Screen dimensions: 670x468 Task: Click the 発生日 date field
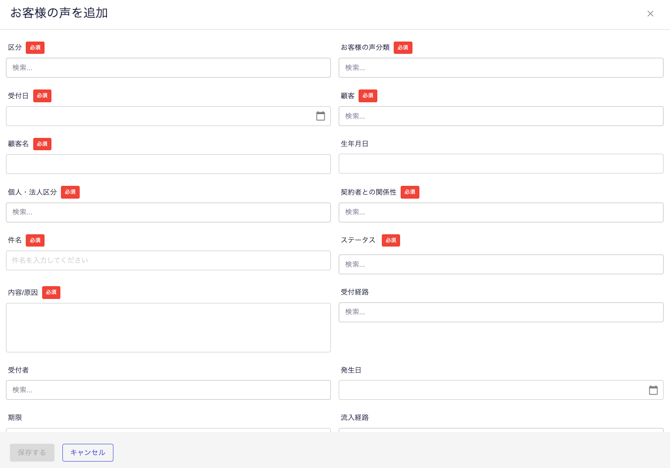[x=490, y=390]
